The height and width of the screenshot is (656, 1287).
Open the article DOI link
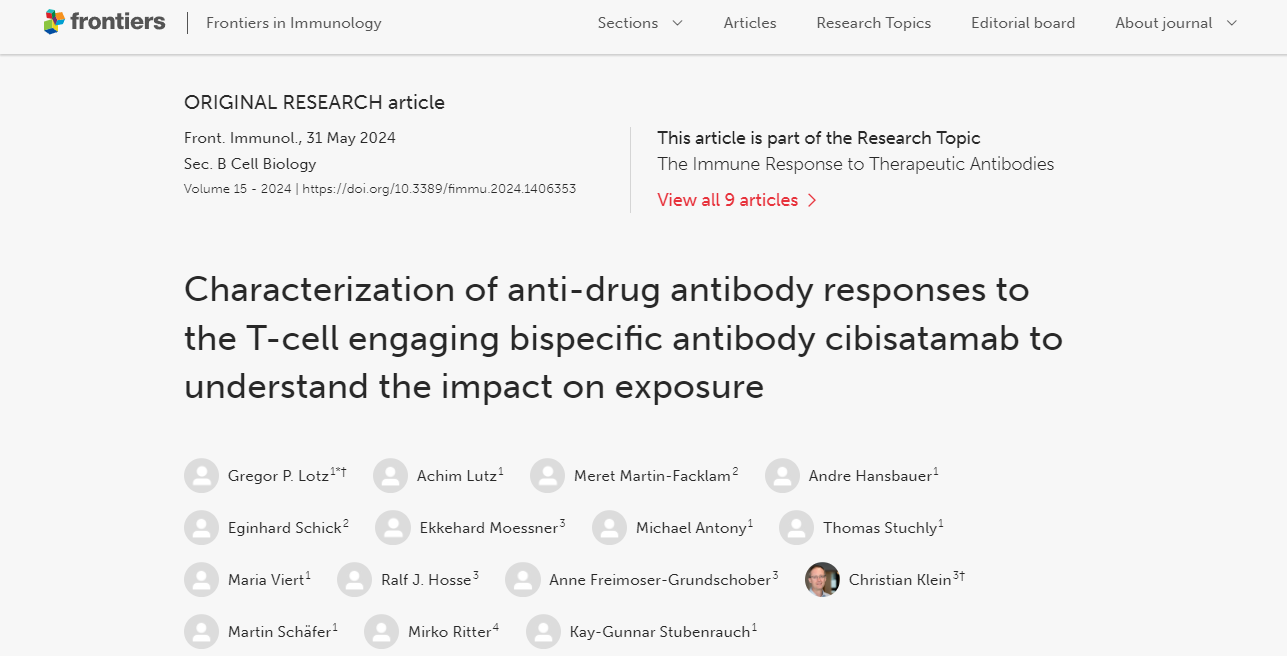(439, 189)
